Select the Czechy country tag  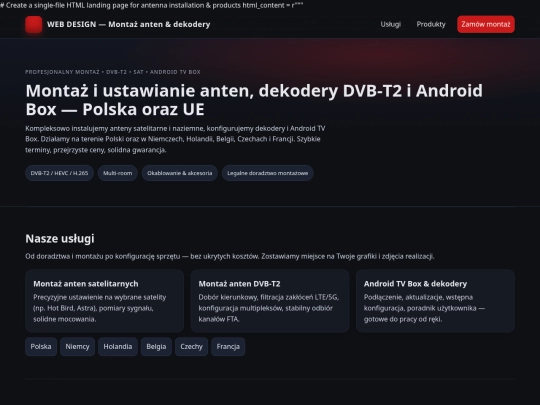click(x=191, y=346)
